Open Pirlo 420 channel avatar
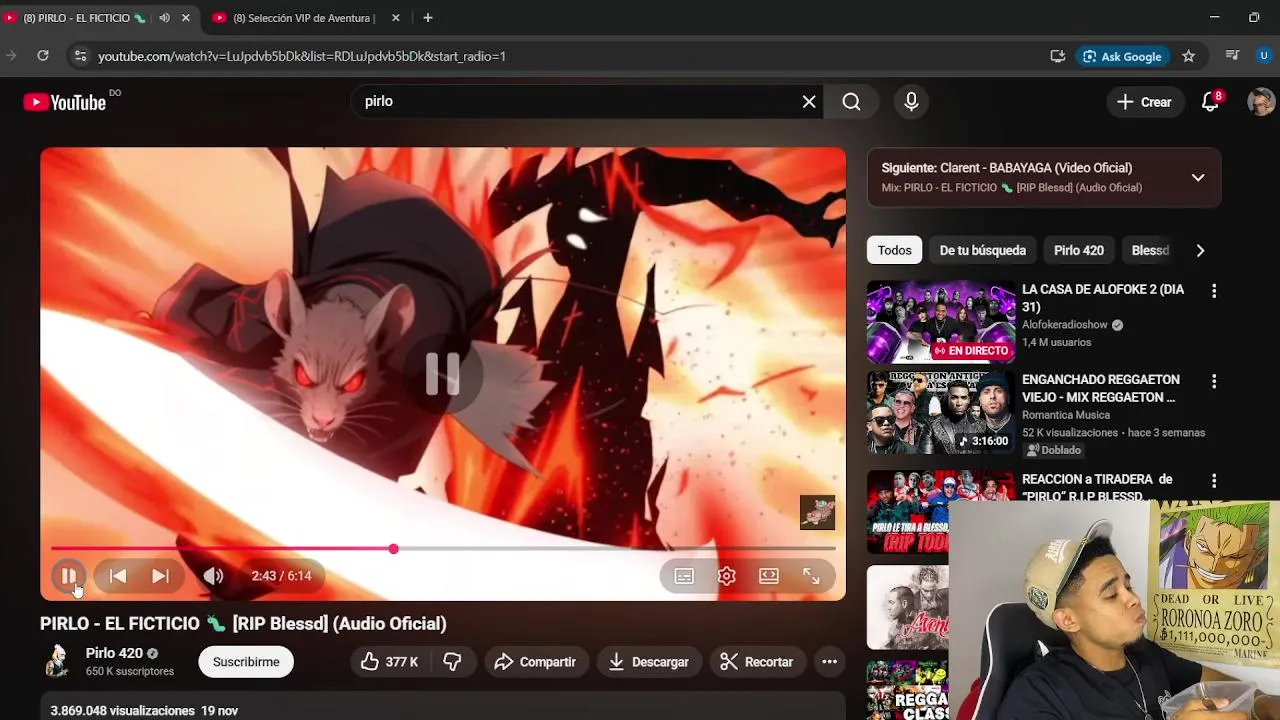 [x=58, y=661]
